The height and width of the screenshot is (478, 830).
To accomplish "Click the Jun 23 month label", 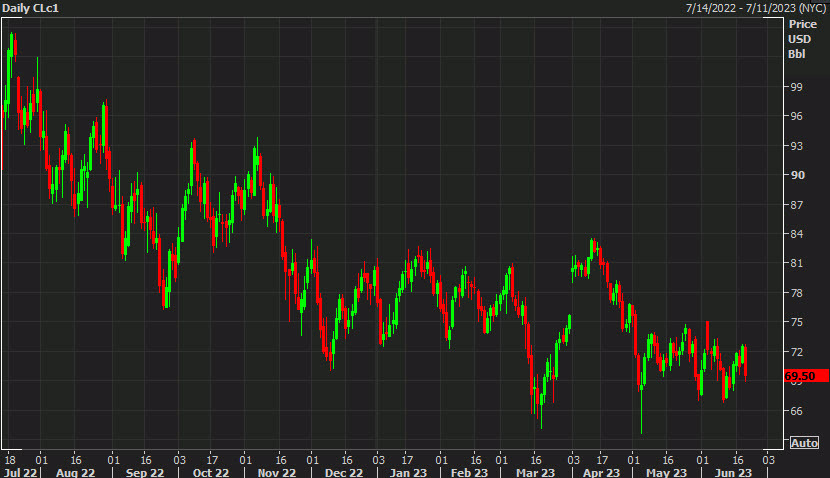I will tap(733, 472).
